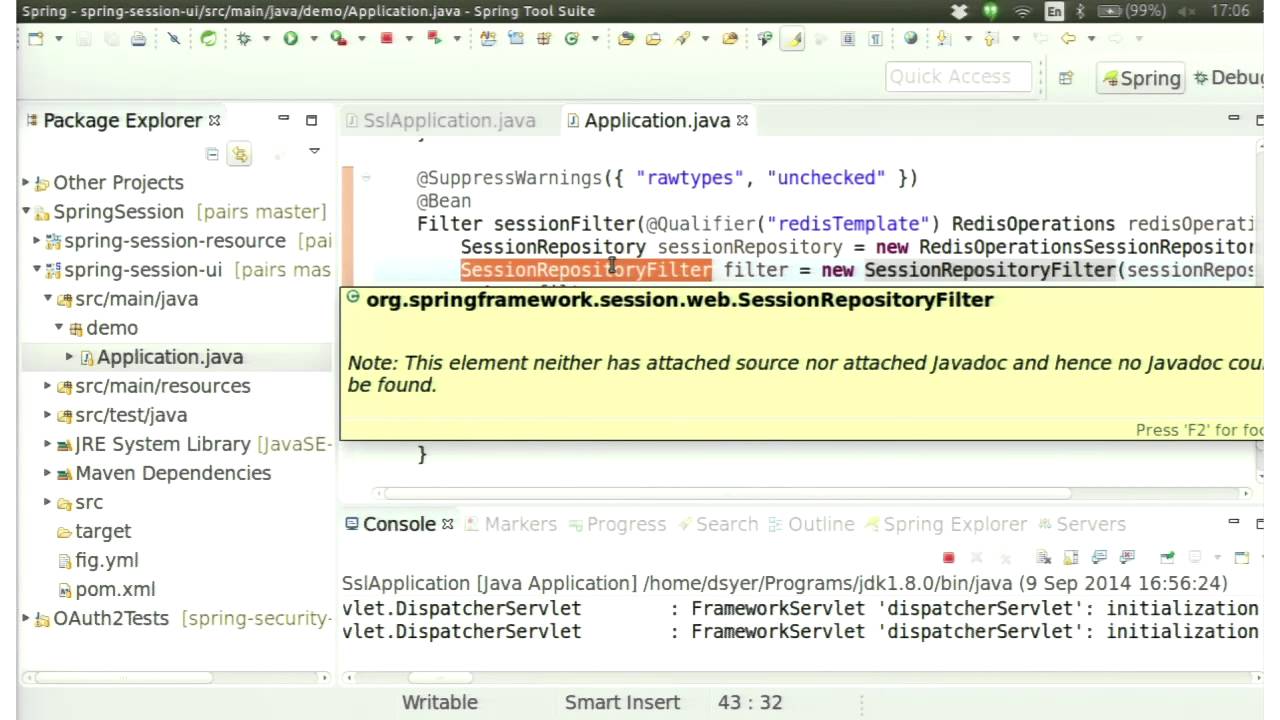The image size is (1280, 720).
Task: Click the RedisOperations type in code
Action: coord(1033,224)
